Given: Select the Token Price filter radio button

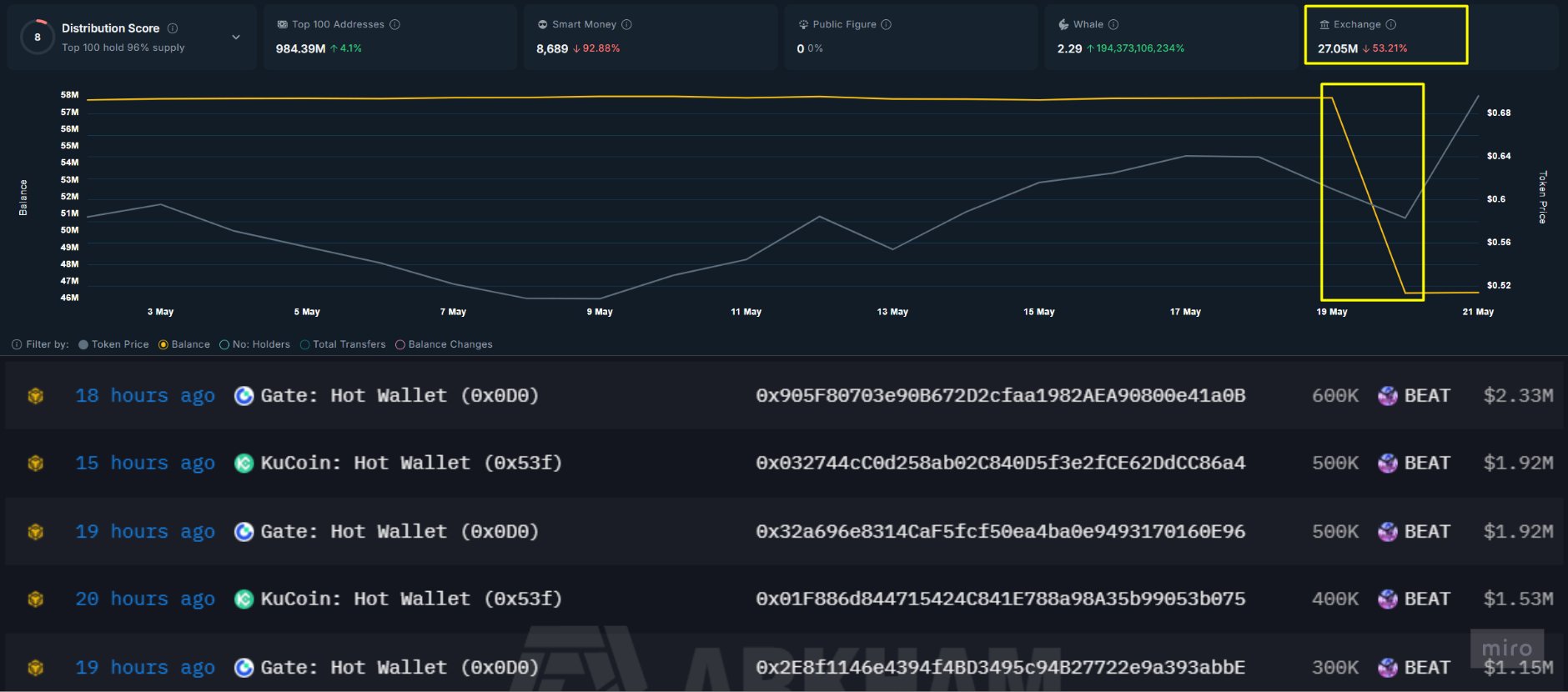Looking at the screenshot, I should point(83,344).
